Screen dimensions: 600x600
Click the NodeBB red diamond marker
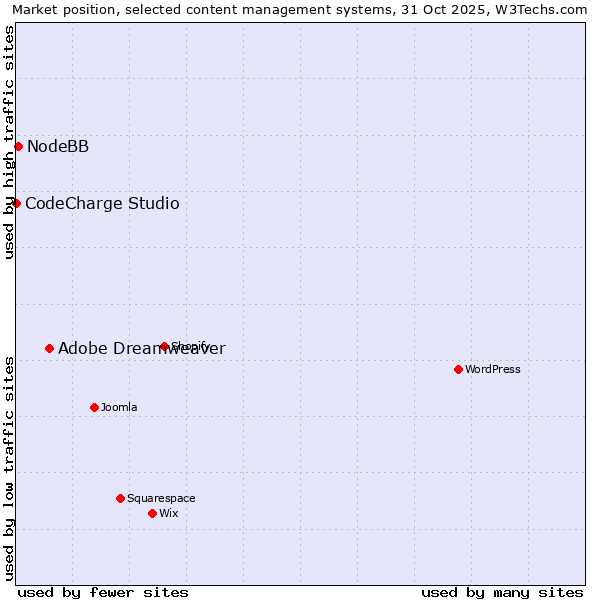pos(18,147)
